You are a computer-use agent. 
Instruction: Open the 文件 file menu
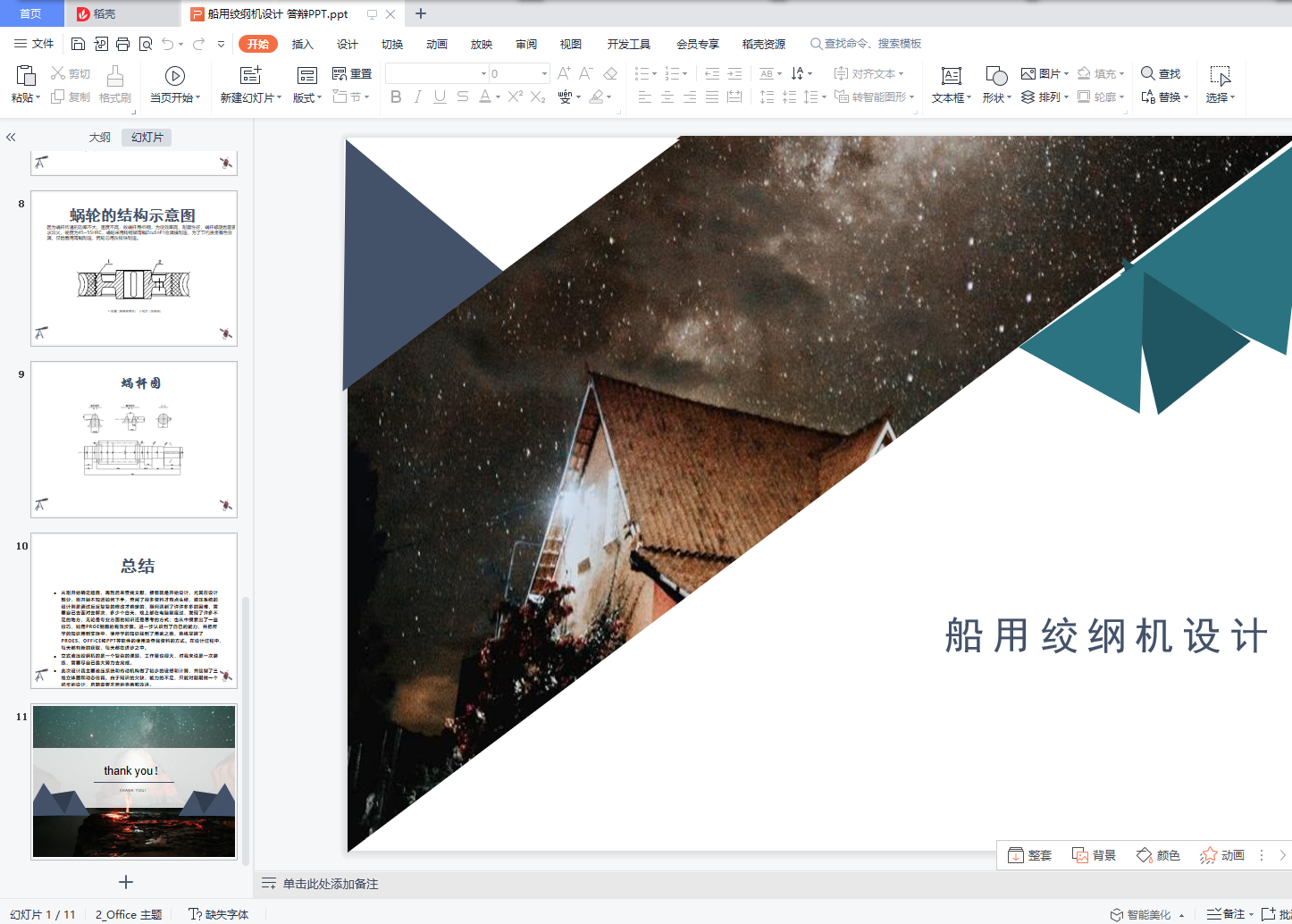point(34,44)
